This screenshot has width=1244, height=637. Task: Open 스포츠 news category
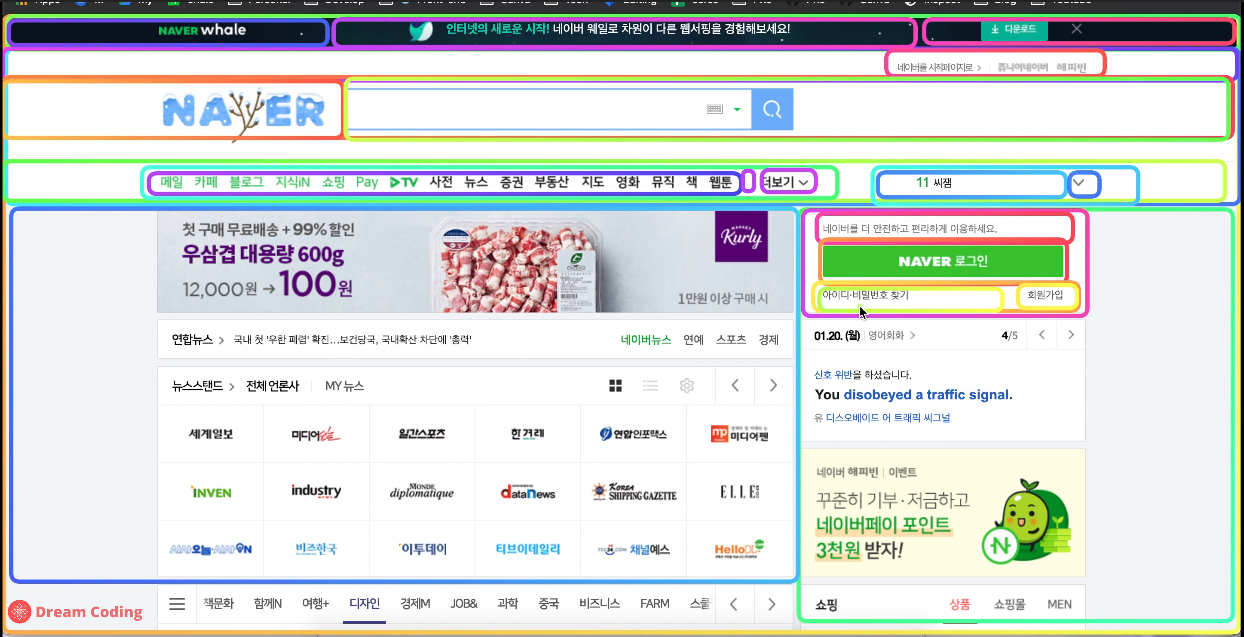tap(731, 340)
